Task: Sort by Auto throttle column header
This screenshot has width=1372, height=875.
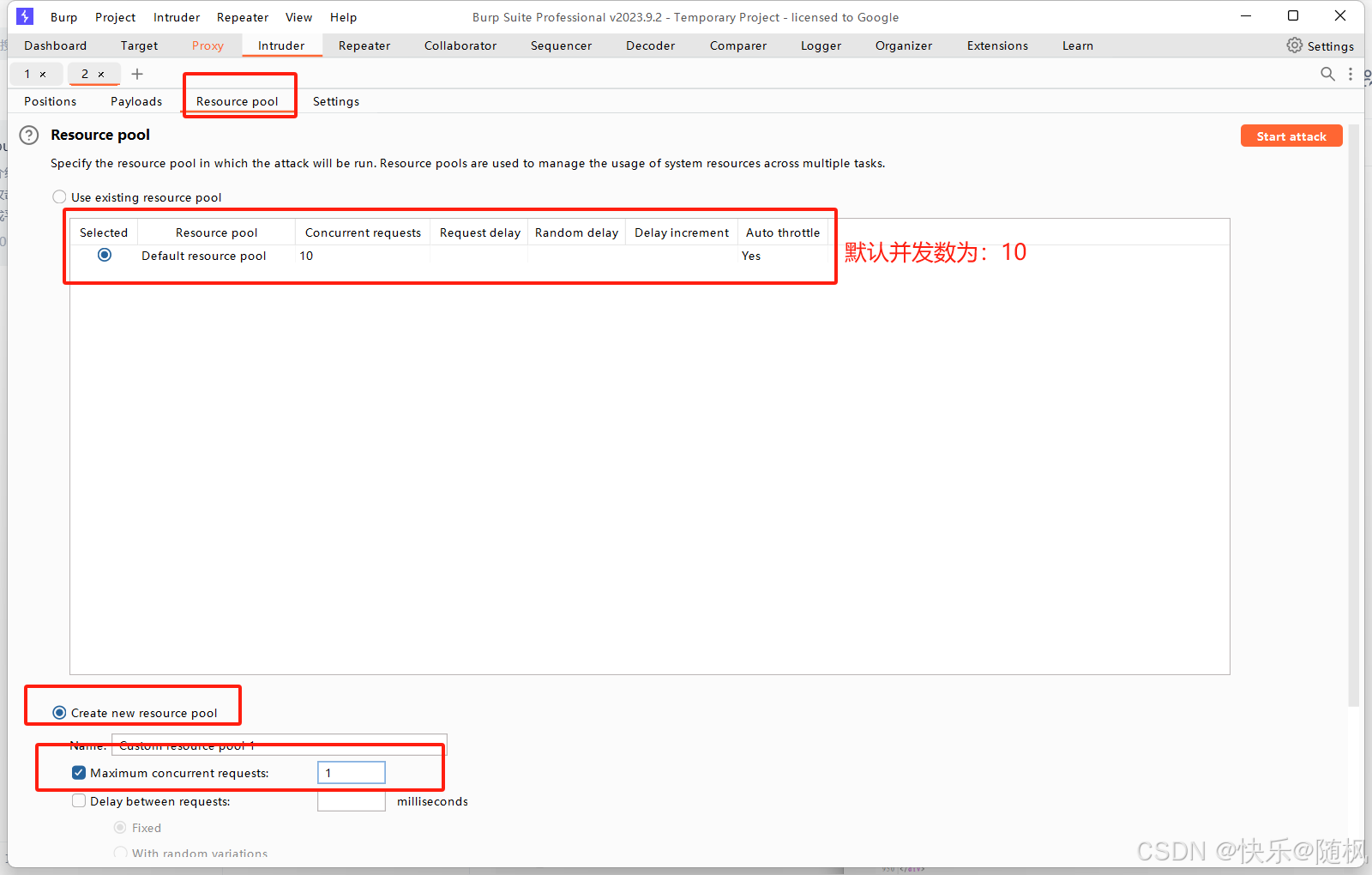Action: click(783, 232)
